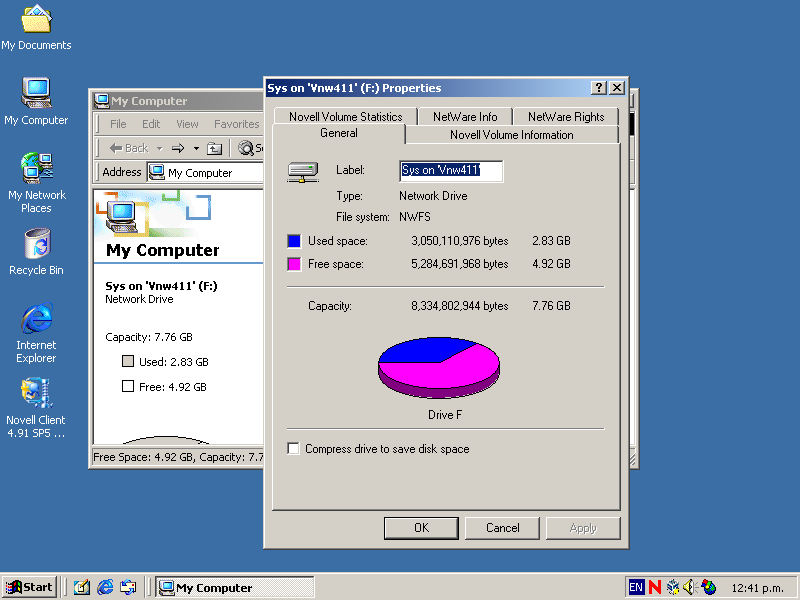Click OK in the Properties dialog

[421, 528]
